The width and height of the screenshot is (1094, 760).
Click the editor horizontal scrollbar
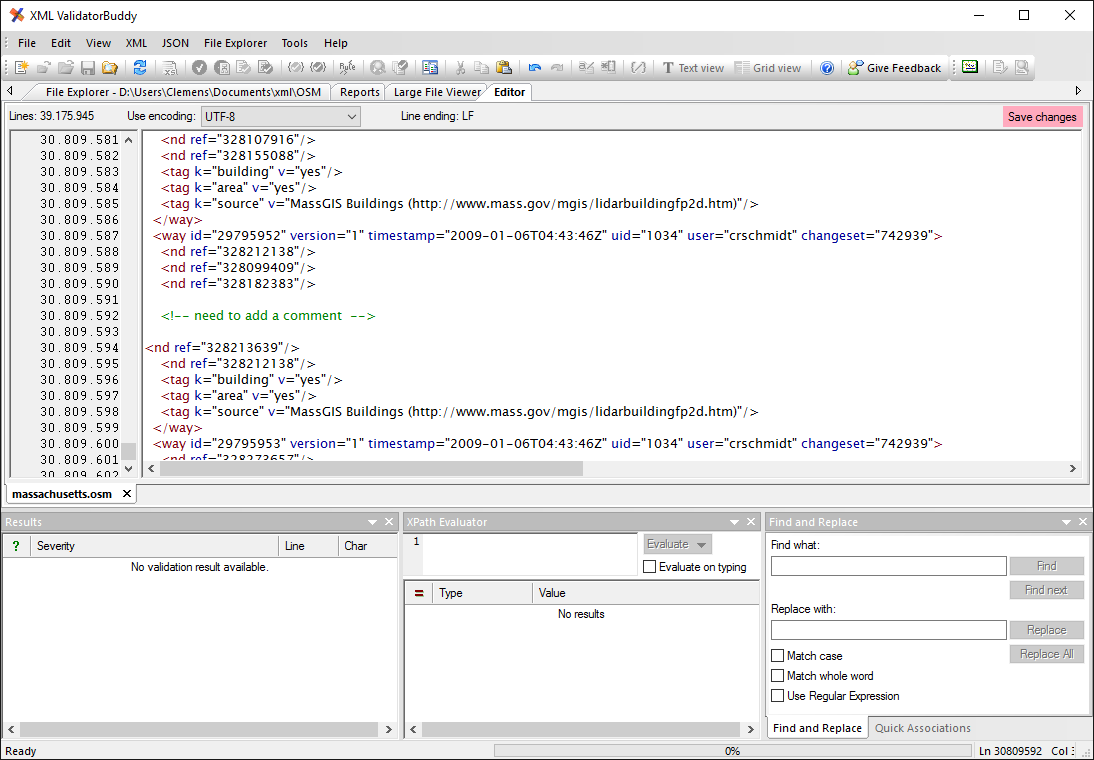click(371, 468)
